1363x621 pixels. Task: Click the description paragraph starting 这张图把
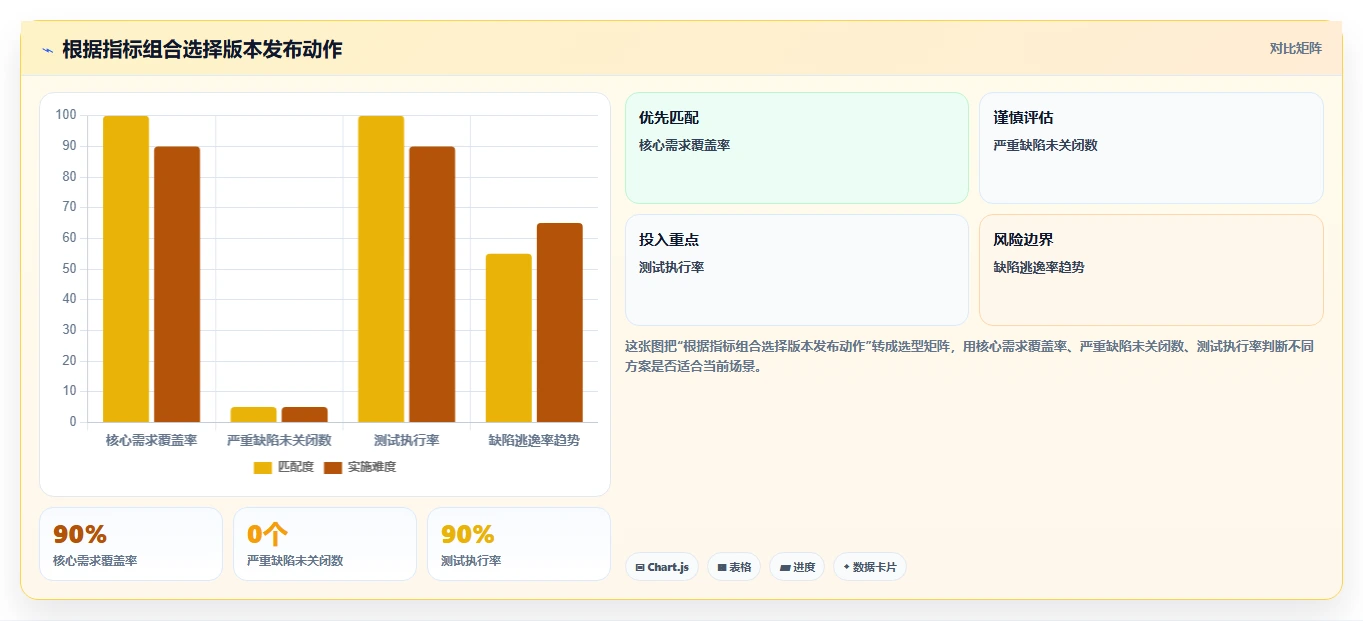point(969,356)
